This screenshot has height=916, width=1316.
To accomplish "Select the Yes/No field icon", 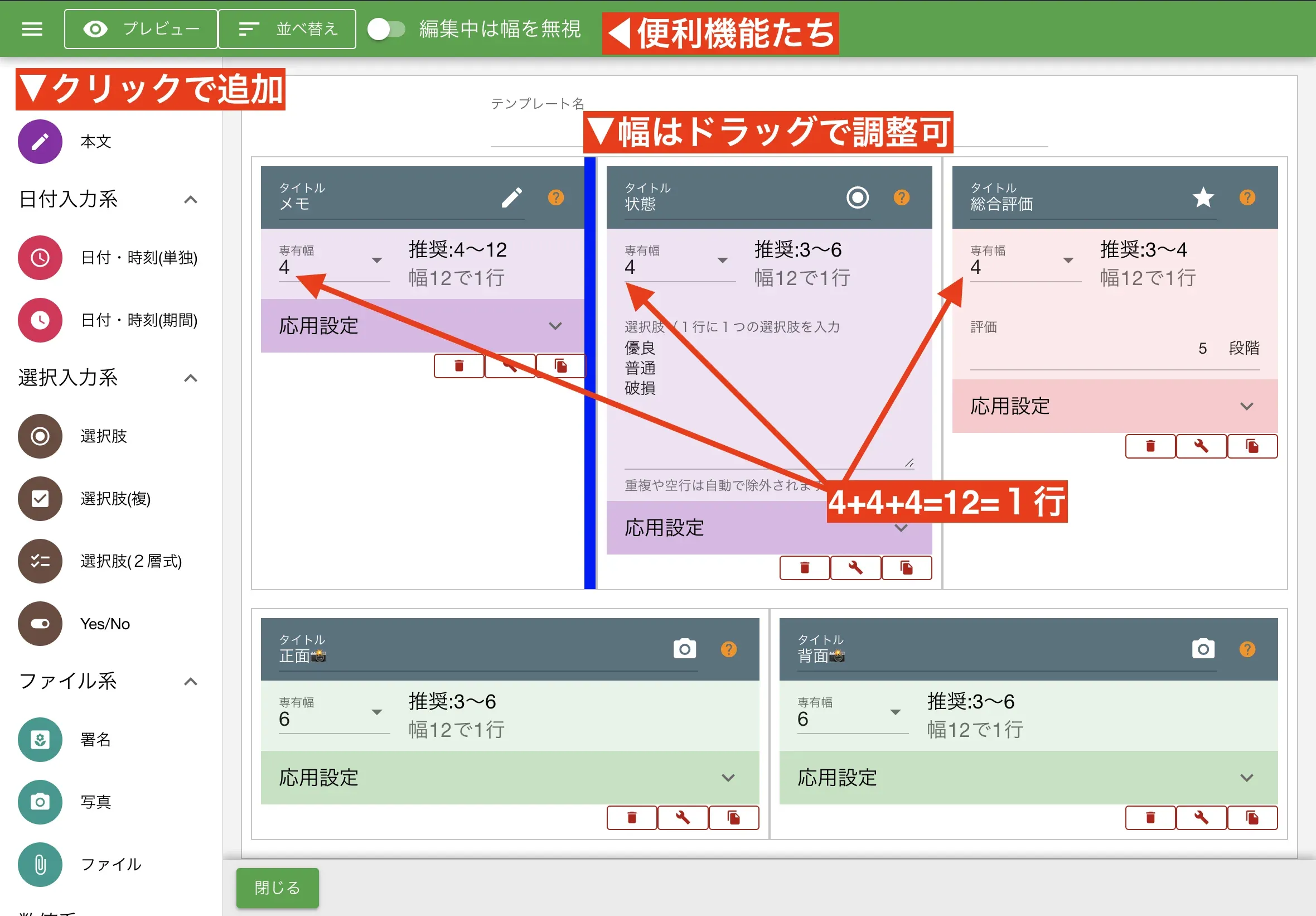I will pos(40,624).
